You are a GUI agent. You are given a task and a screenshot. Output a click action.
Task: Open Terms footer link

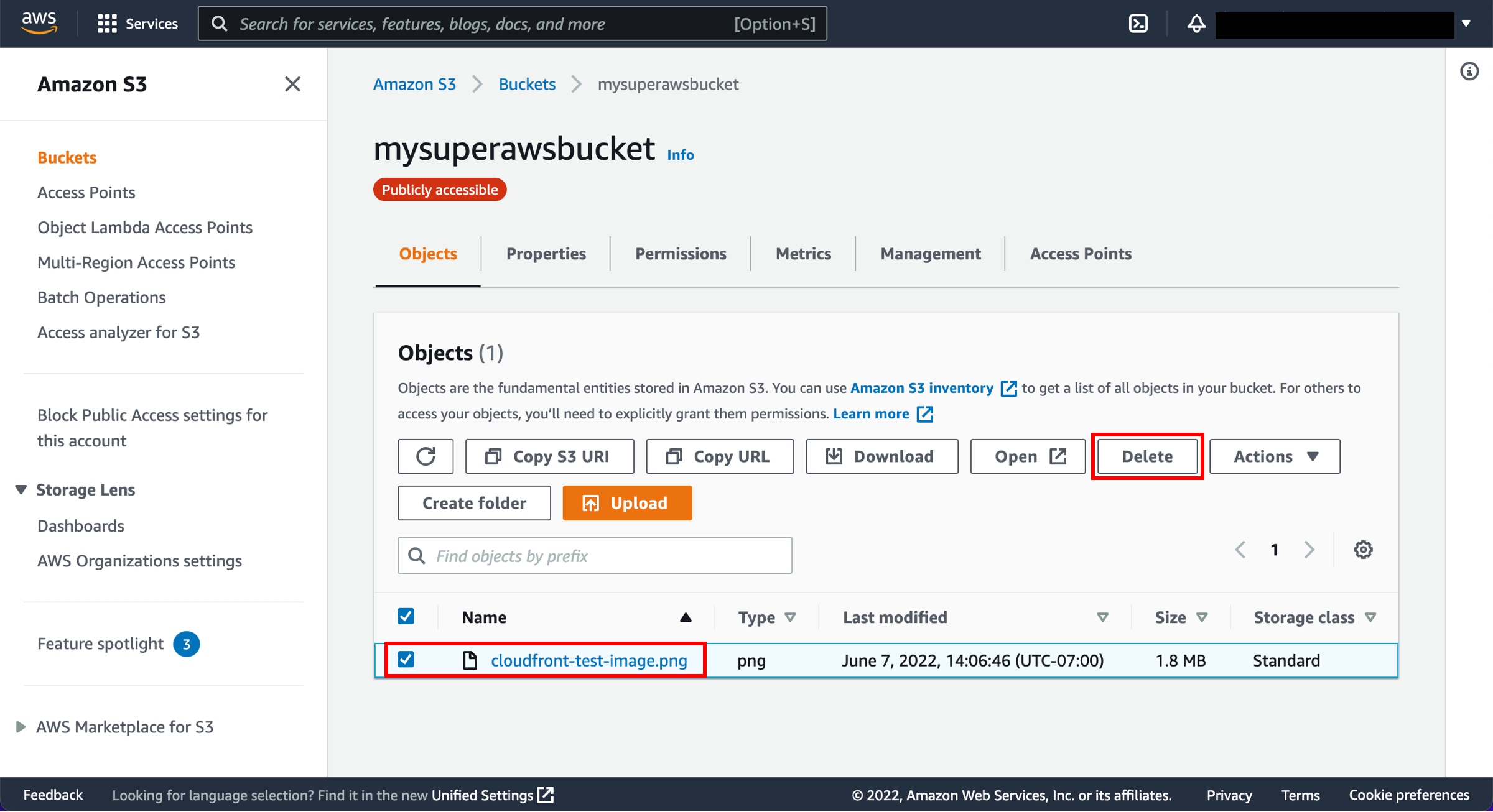pyautogui.click(x=1300, y=795)
